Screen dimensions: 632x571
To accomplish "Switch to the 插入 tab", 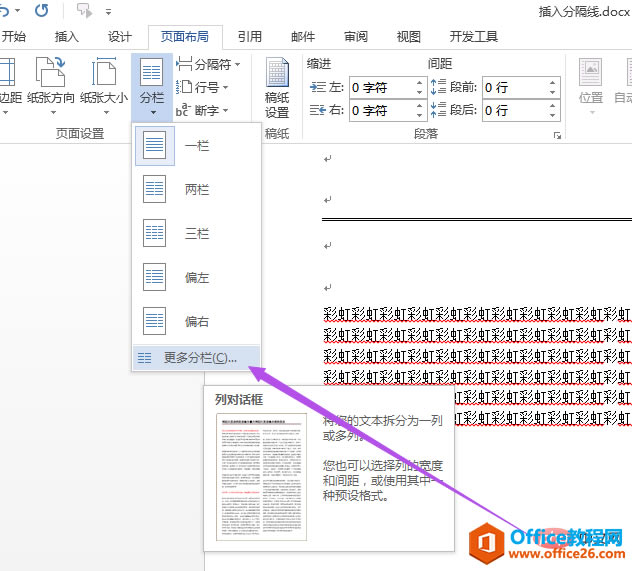I will (x=67, y=37).
